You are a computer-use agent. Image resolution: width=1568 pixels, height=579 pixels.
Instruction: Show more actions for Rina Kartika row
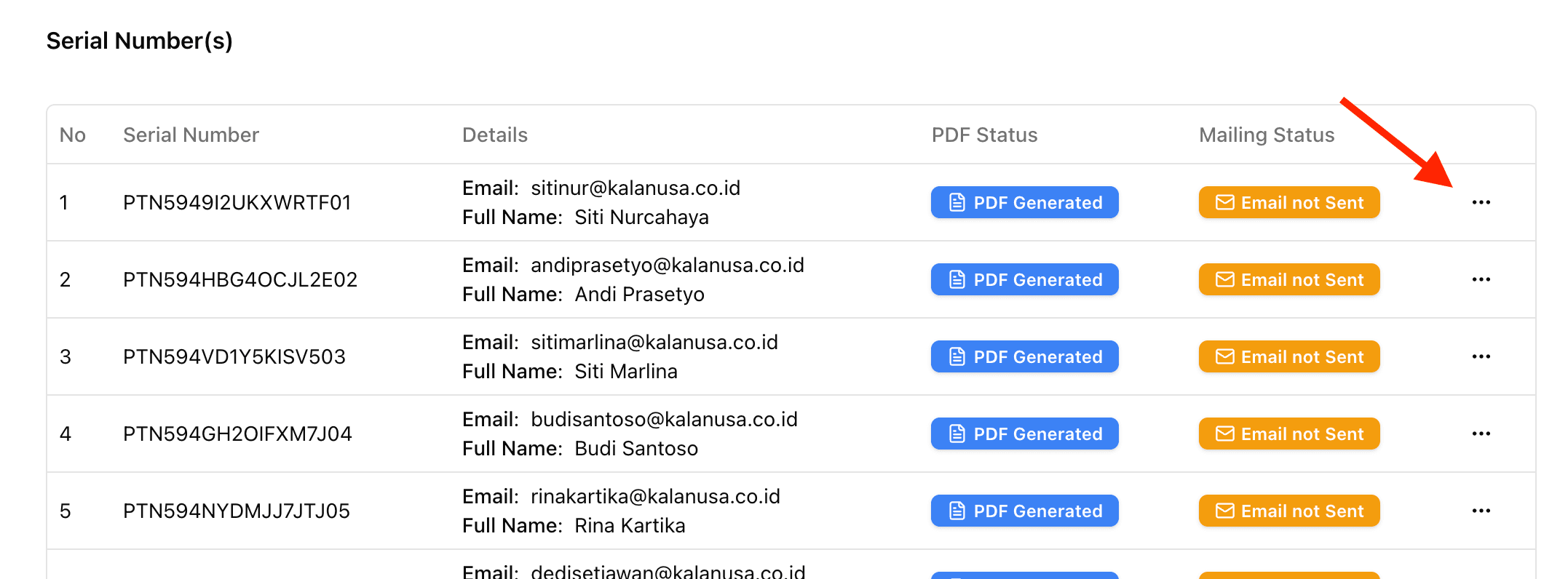tap(1481, 511)
